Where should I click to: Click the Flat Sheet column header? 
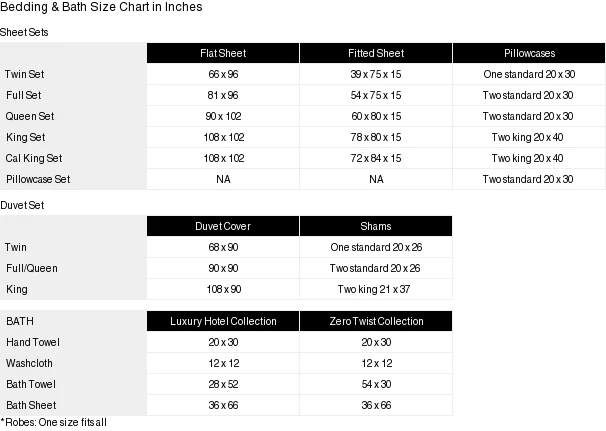click(223, 53)
